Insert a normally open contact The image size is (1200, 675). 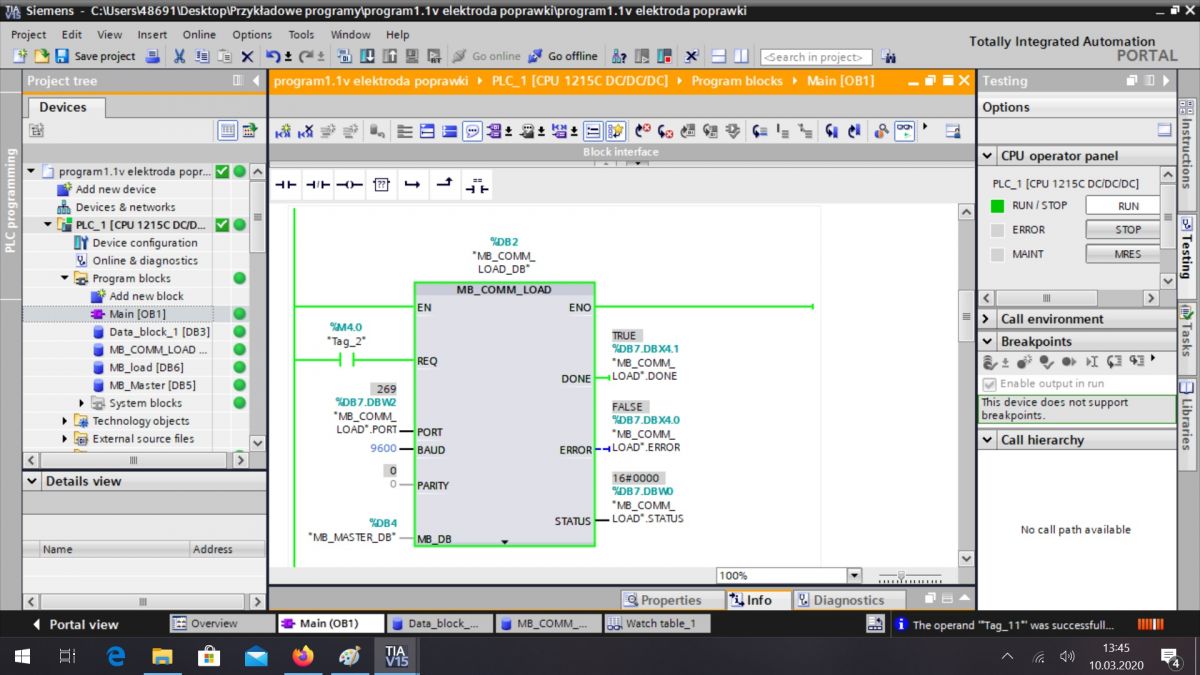click(286, 185)
